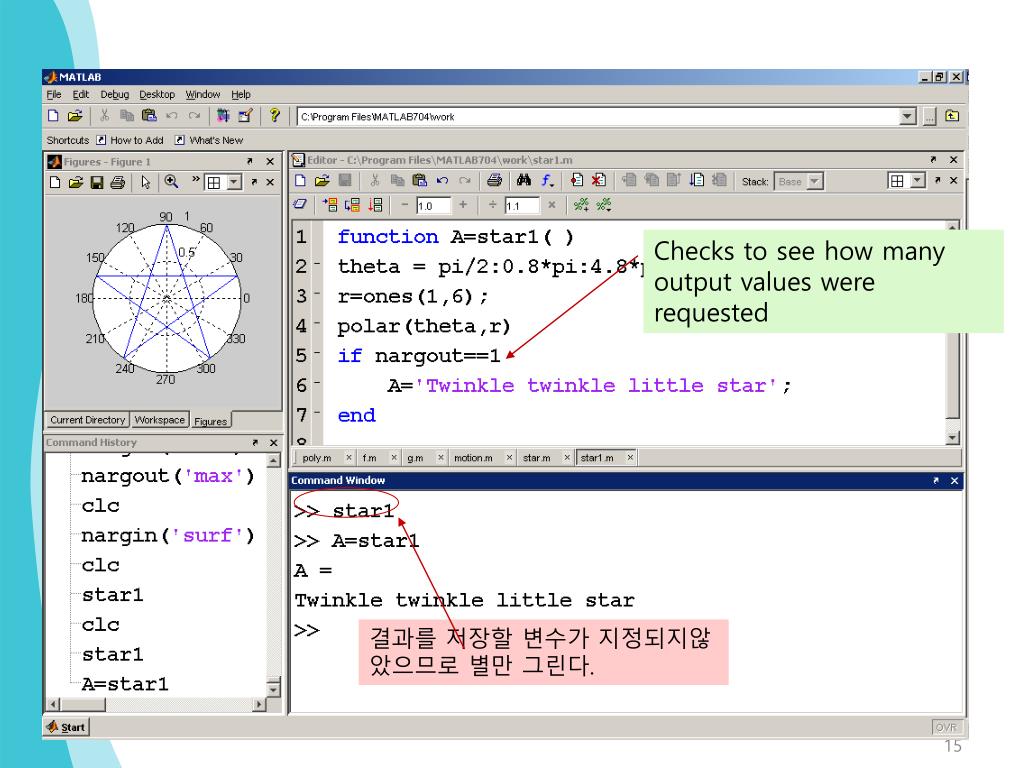Click Paste icon in Editor toolbar
Screen dimensions: 1024x768
[420, 181]
